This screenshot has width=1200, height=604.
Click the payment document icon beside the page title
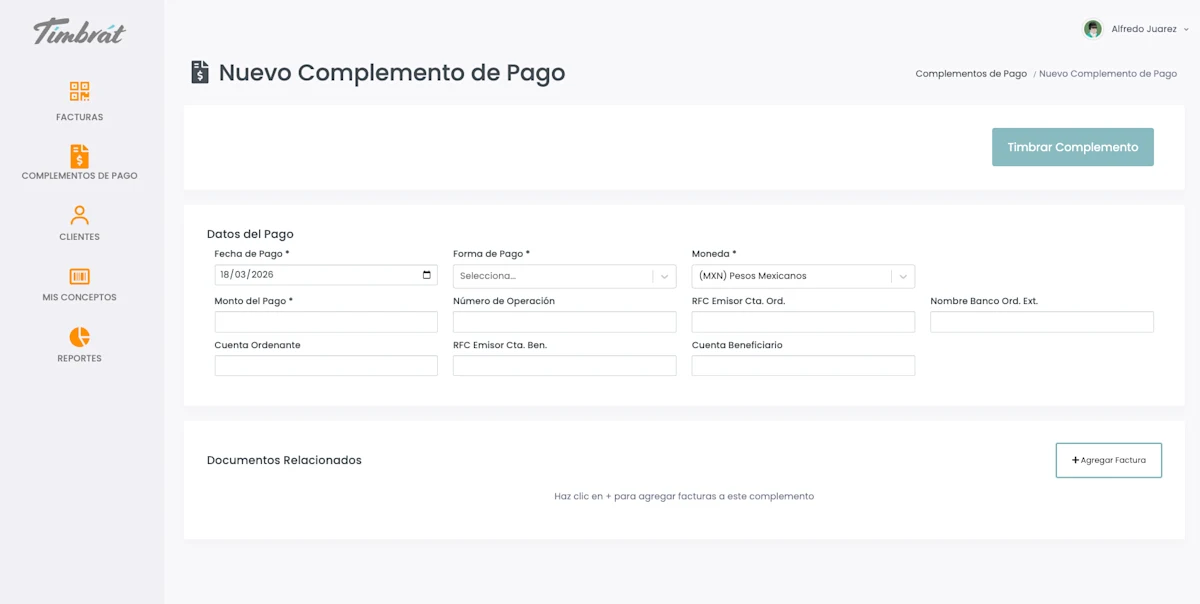click(199, 72)
